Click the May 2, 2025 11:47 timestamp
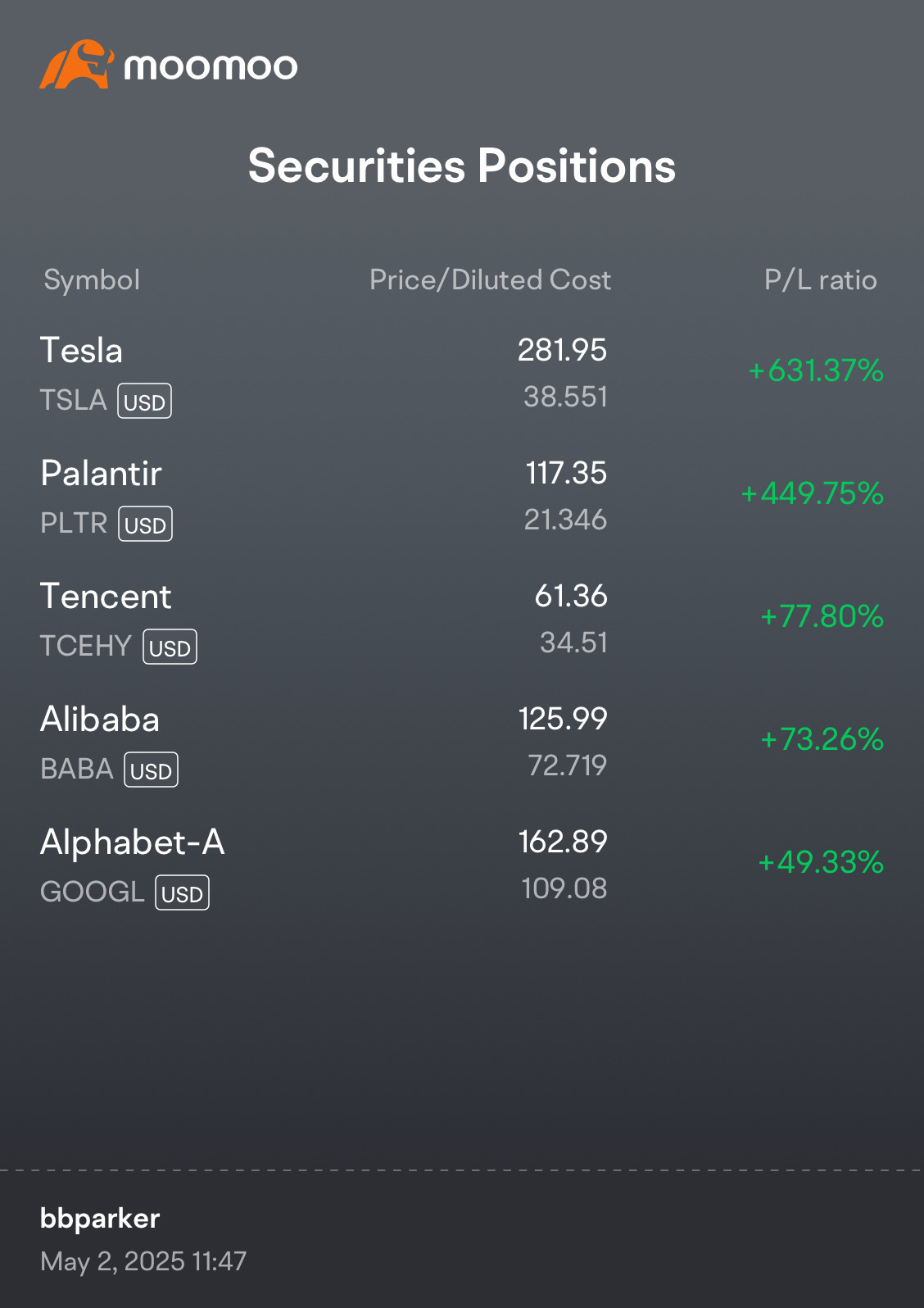 pos(143,1261)
